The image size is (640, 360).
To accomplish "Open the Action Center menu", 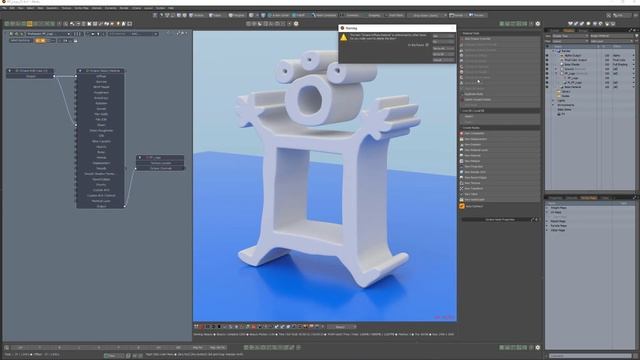I will tap(278, 15).
